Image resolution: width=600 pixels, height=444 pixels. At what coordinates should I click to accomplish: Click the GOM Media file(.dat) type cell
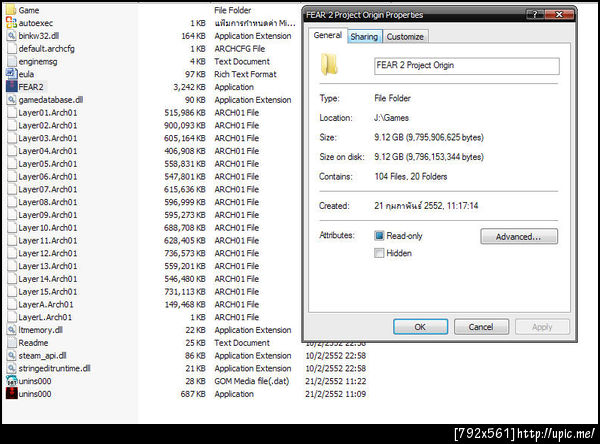tap(252, 381)
